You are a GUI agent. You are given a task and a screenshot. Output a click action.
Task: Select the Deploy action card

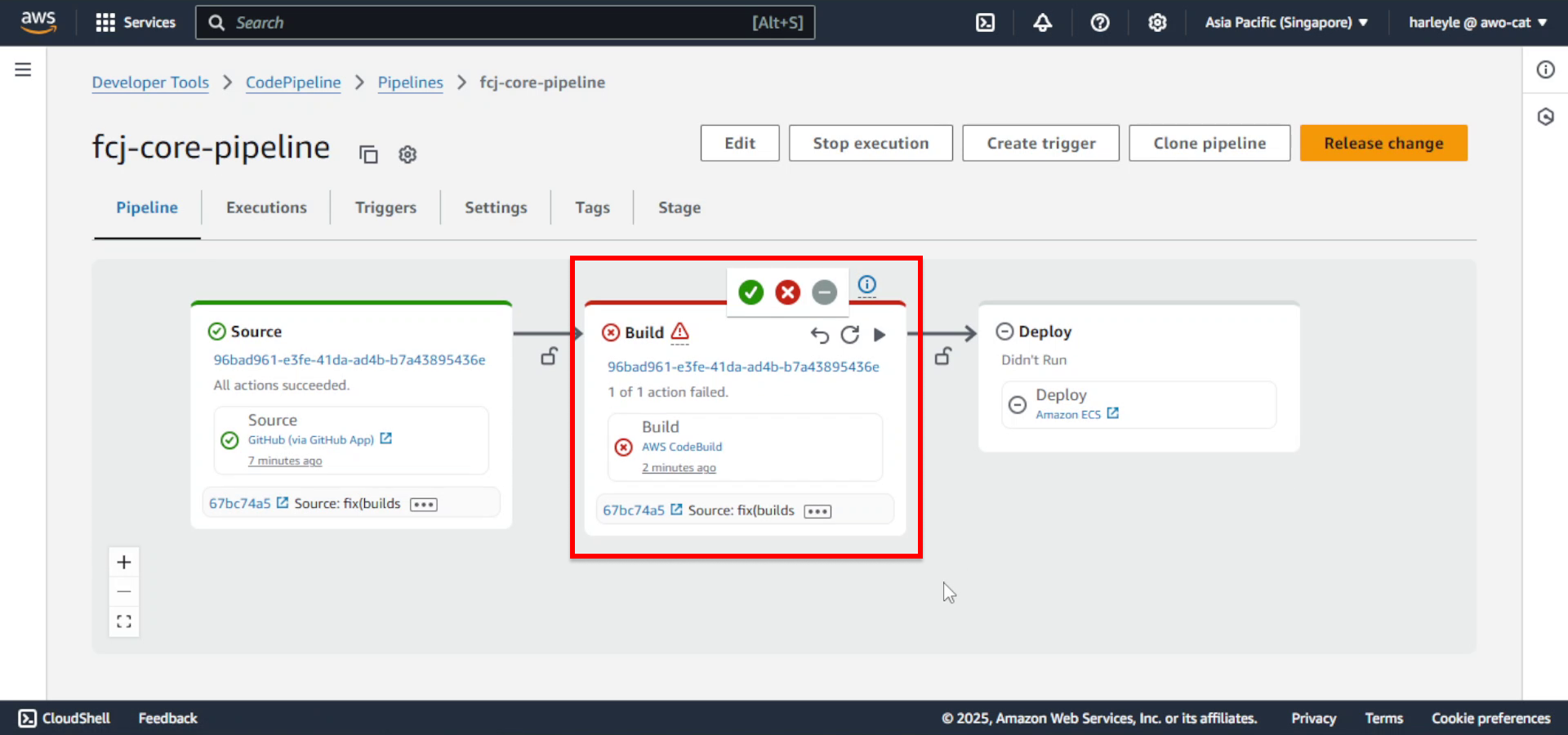coord(1138,404)
